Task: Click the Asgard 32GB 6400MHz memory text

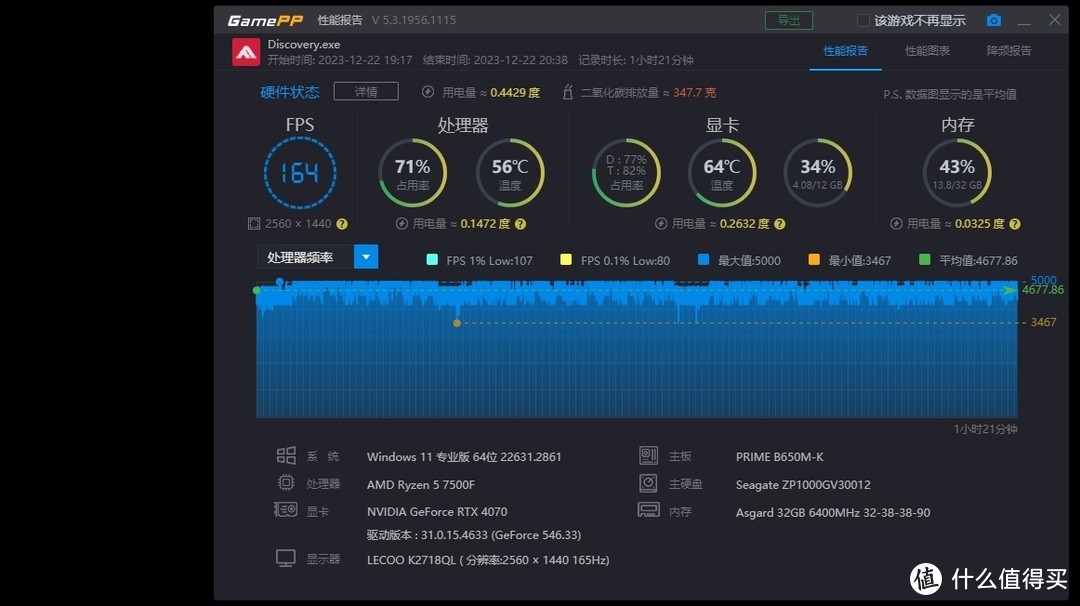Action: (x=833, y=513)
